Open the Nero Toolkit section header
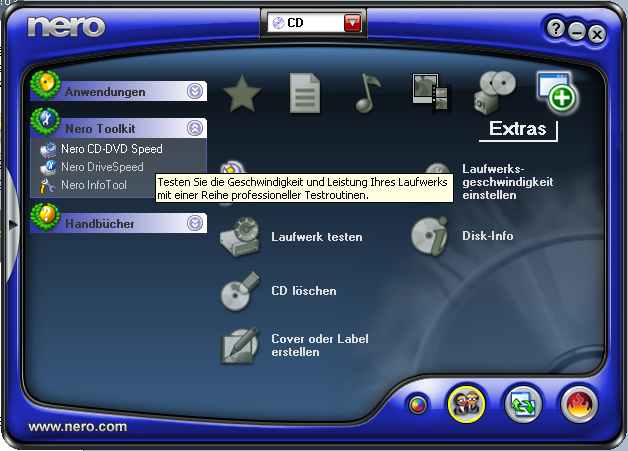The width and height of the screenshot is (628, 451). click(x=119, y=128)
